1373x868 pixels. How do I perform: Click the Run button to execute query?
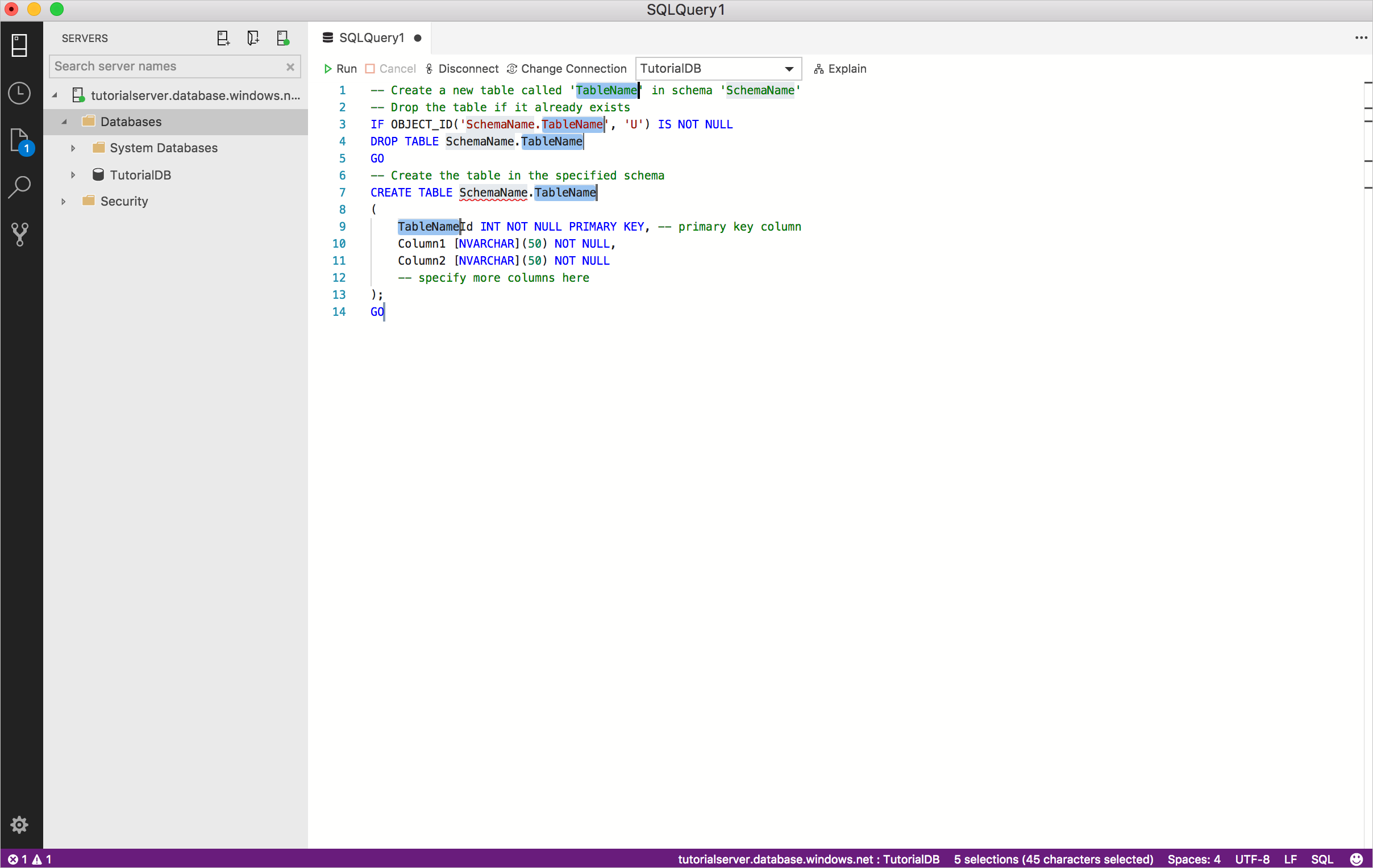340,68
